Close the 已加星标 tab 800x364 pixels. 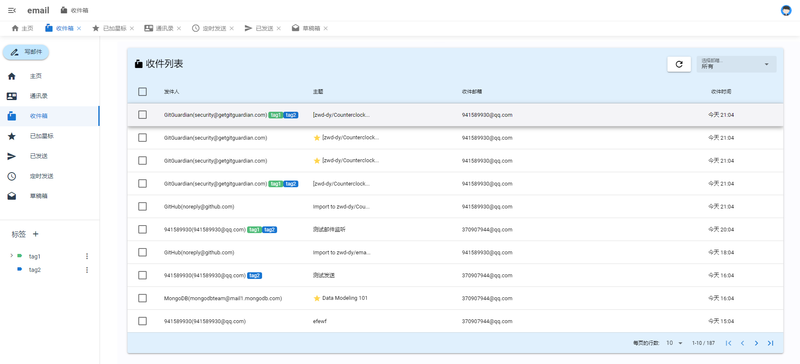tap(132, 29)
